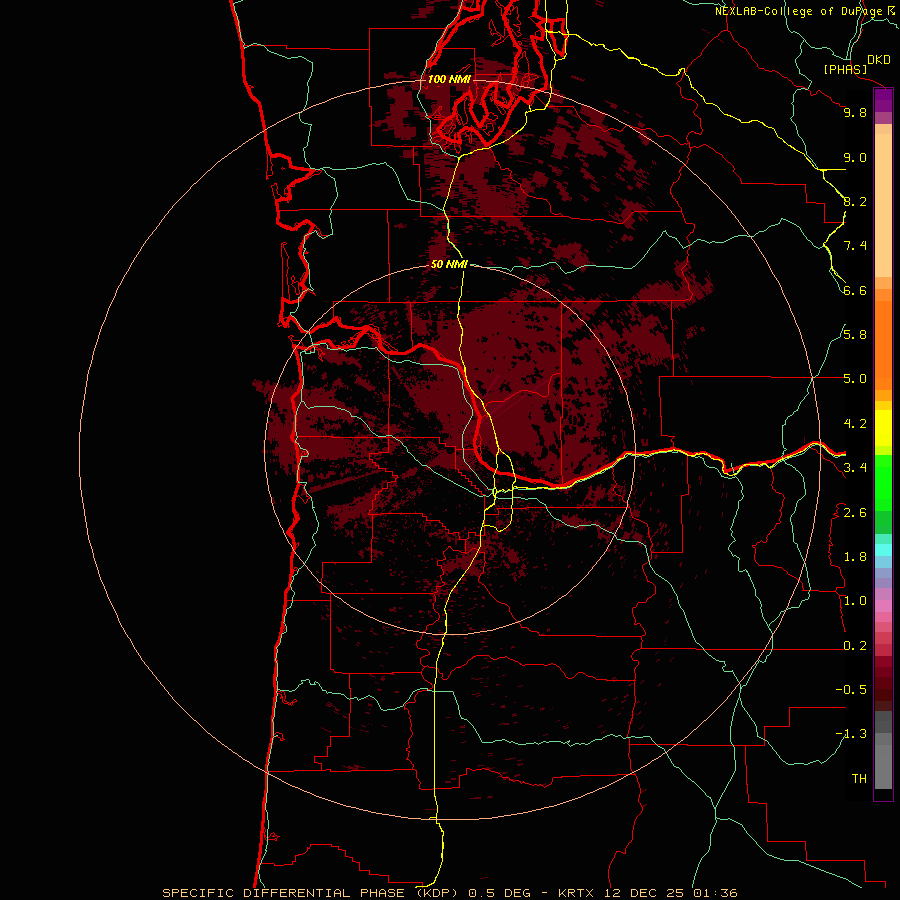Click the 01:36 timestamp
900x900 pixels.
pos(714,893)
